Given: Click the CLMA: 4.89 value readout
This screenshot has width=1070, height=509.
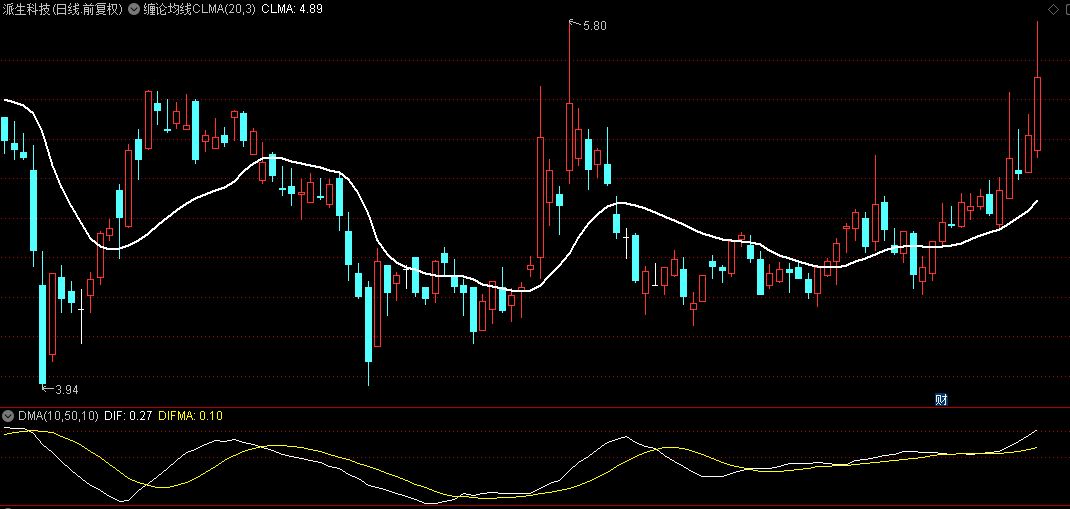Looking at the screenshot, I should pos(292,9).
